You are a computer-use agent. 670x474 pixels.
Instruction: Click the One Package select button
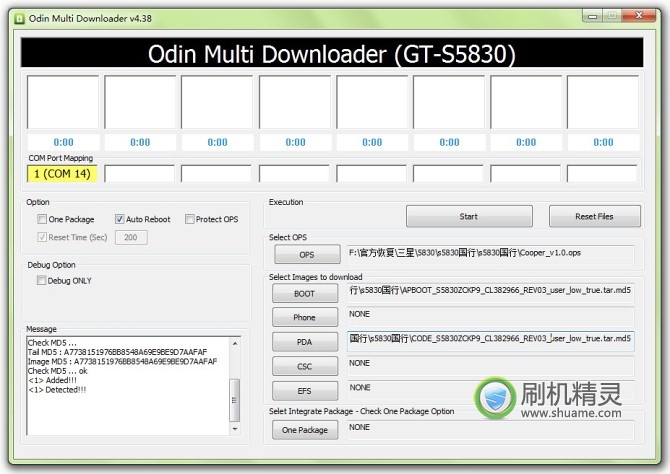coord(305,430)
